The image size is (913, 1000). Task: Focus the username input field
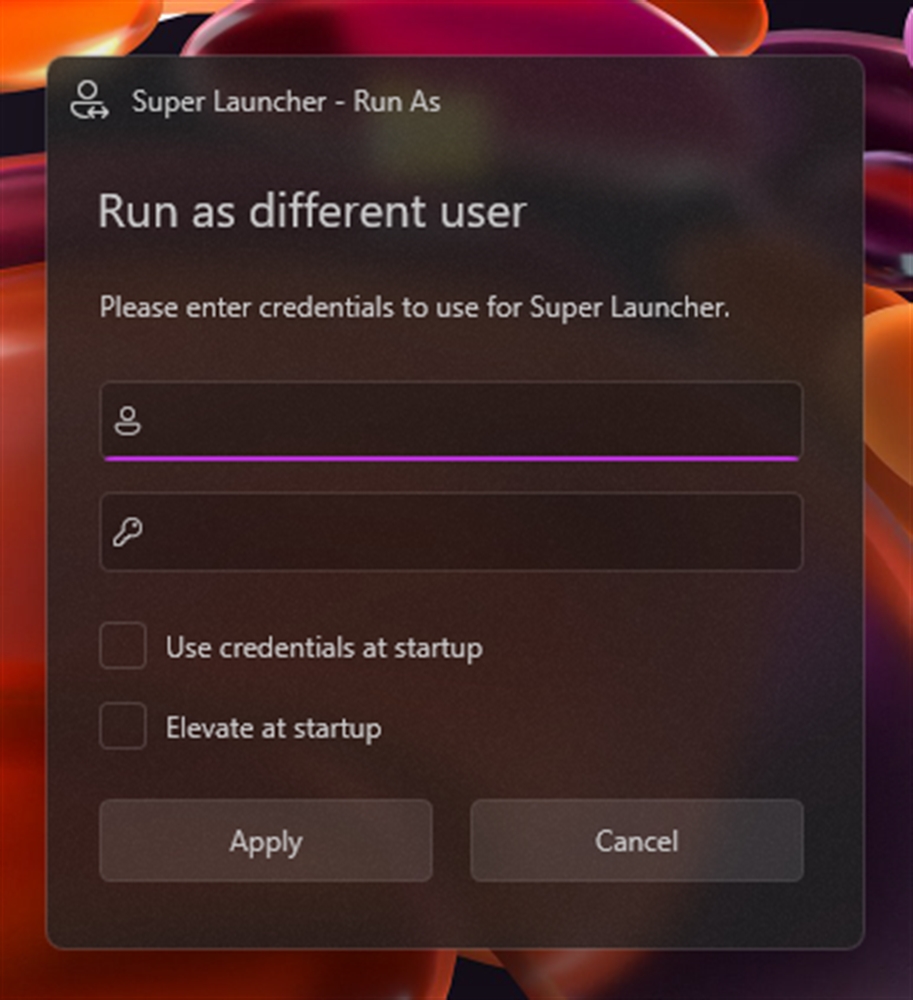(x=451, y=420)
